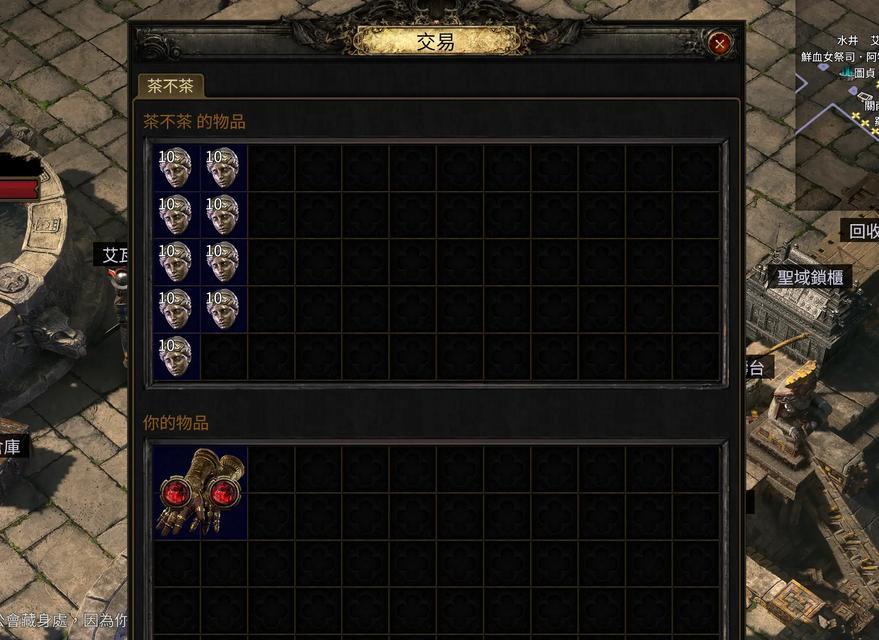879x640 pixels.
Task: Click the lone mask stack in fifth row
Action: point(176,356)
